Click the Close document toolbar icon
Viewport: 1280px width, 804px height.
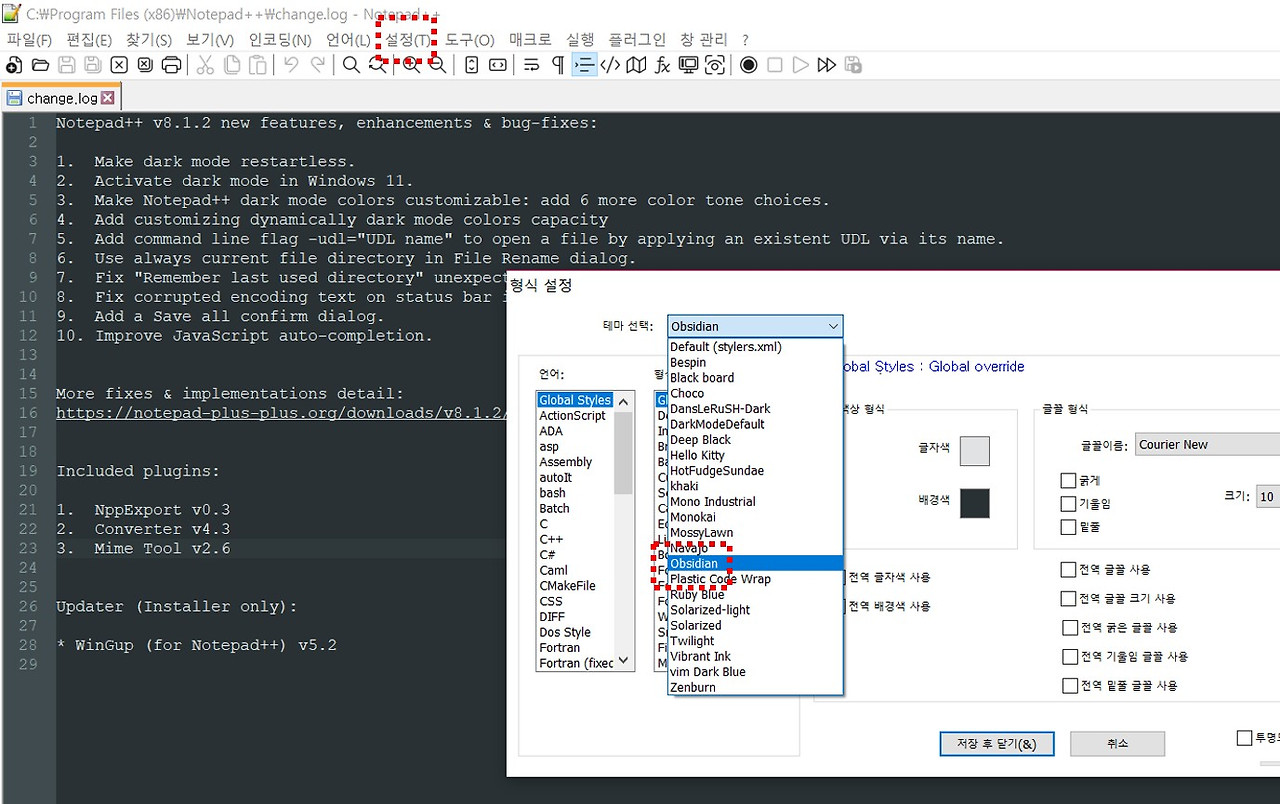click(119, 65)
